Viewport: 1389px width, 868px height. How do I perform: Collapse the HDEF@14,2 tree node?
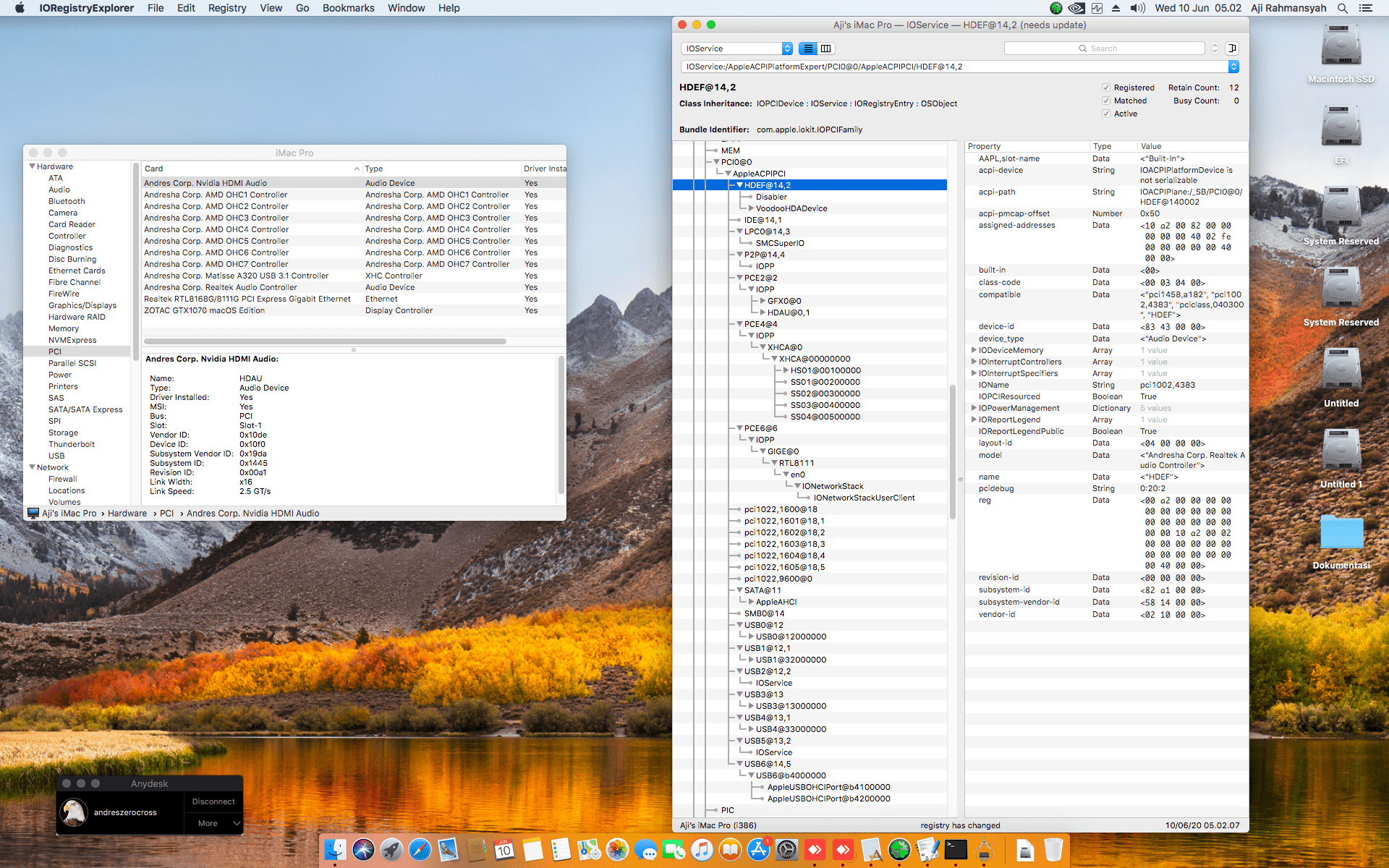(x=739, y=185)
